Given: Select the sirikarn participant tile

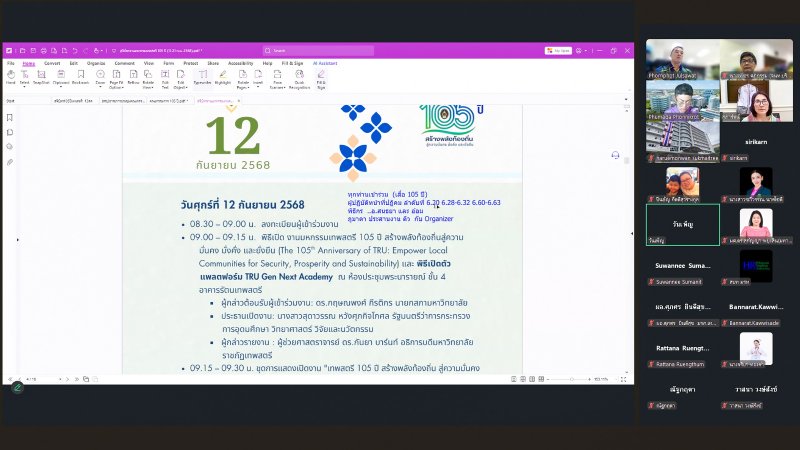Looking at the screenshot, I should 756,142.
